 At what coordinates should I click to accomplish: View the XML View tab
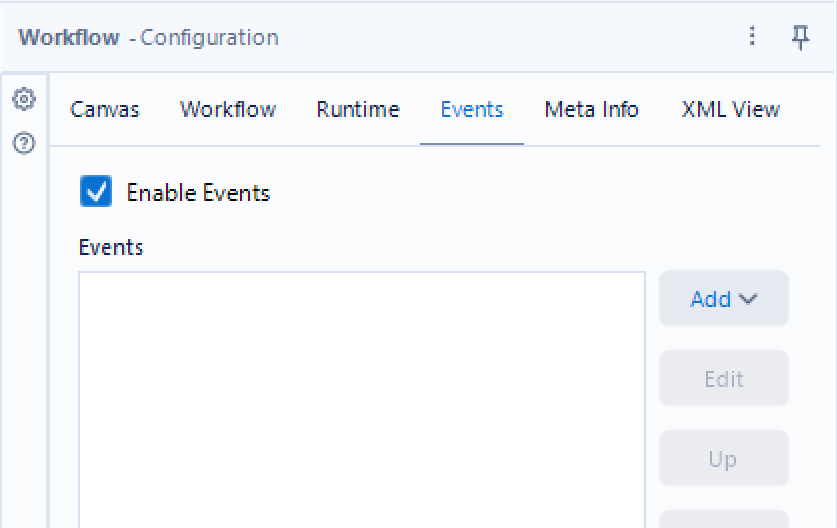(731, 110)
